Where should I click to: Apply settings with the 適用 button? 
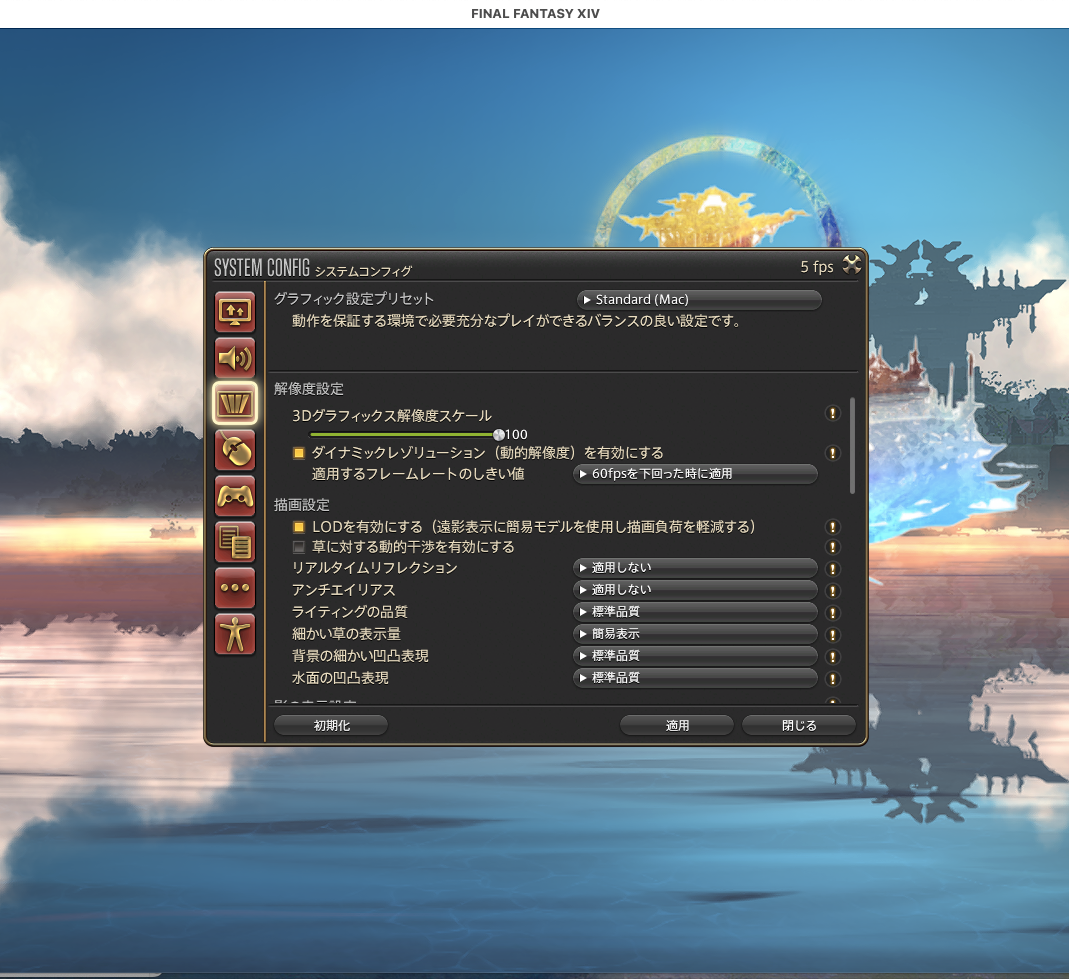click(677, 725)
